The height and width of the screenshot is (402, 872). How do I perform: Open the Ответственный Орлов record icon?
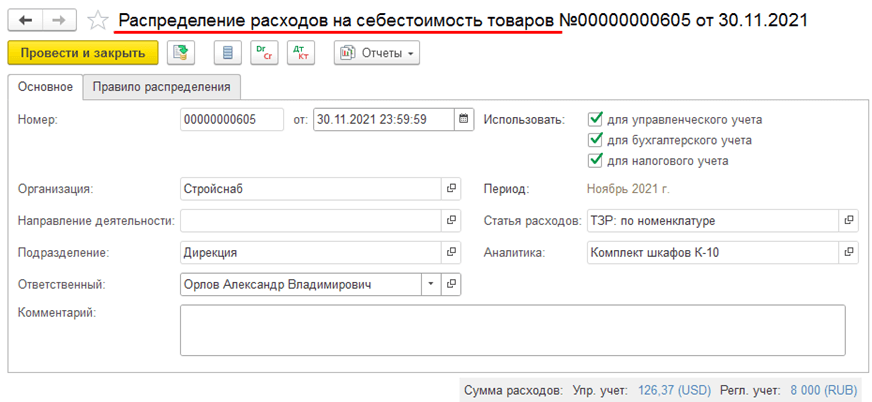(451, 284)
